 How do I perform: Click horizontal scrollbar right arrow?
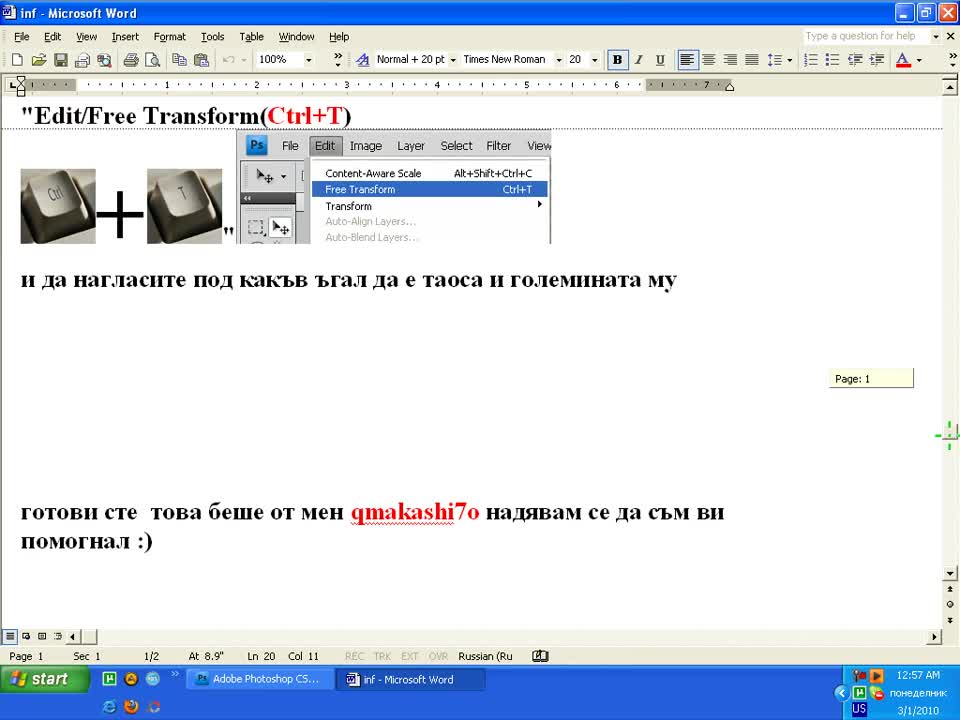point(934,637)
